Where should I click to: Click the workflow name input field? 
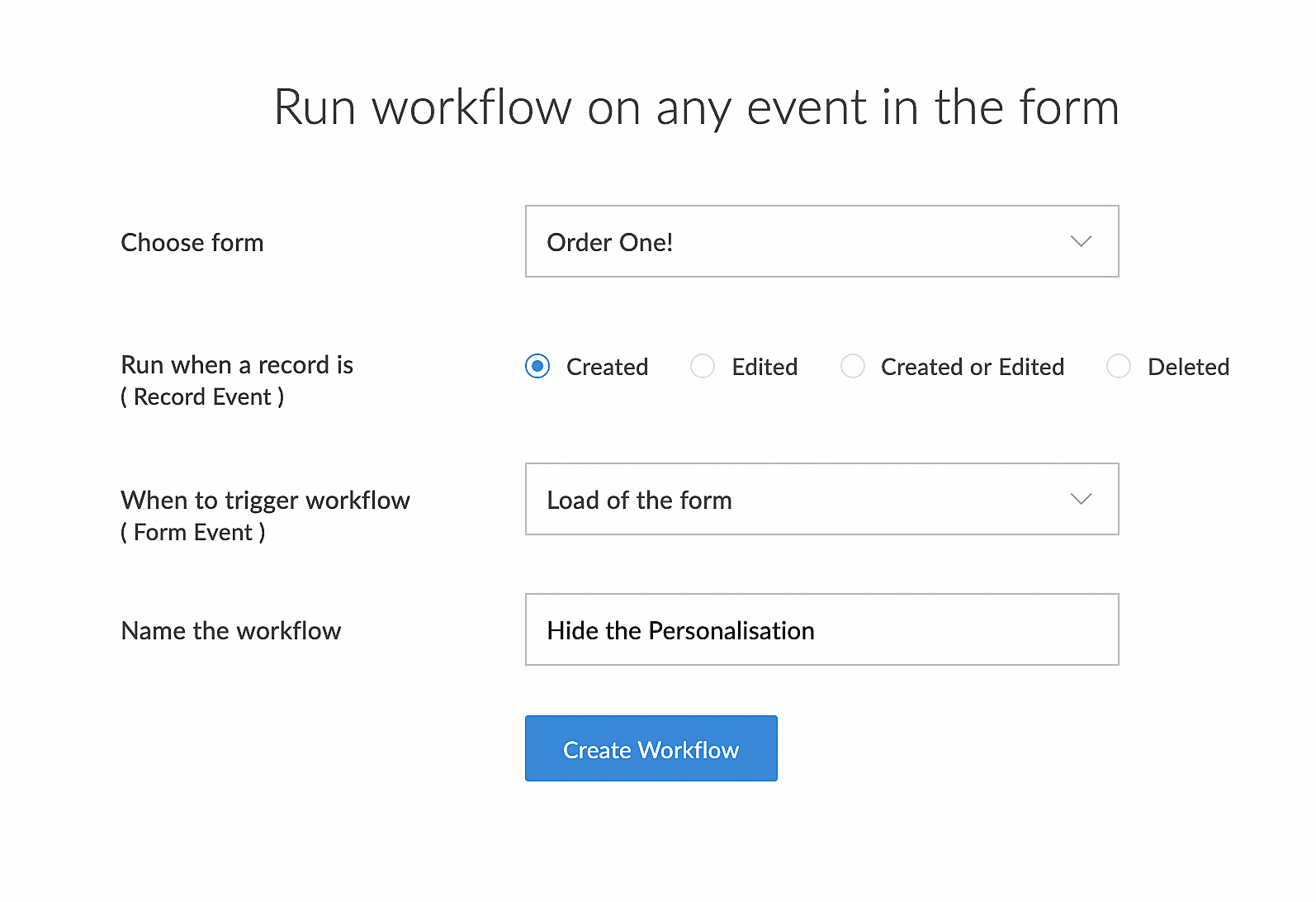click(821, 629)
